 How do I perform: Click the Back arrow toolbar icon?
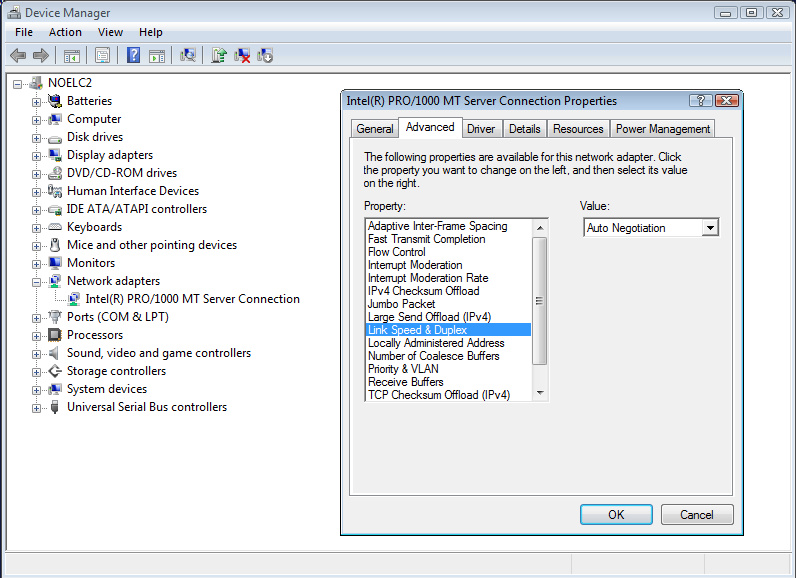click(x=18, y=55)
